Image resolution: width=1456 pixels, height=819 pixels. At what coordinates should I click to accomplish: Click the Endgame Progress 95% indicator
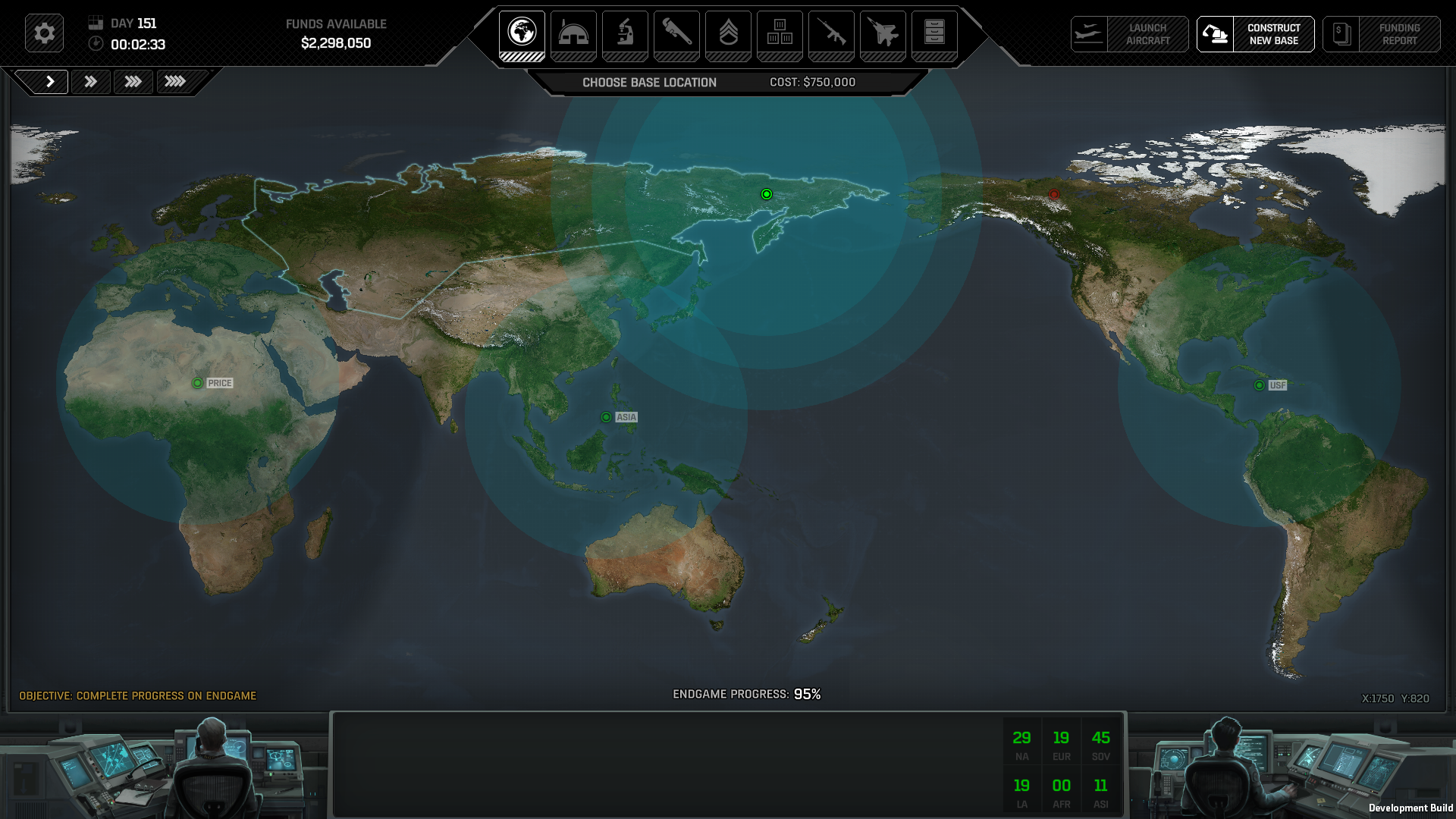[x=746, y=694]
